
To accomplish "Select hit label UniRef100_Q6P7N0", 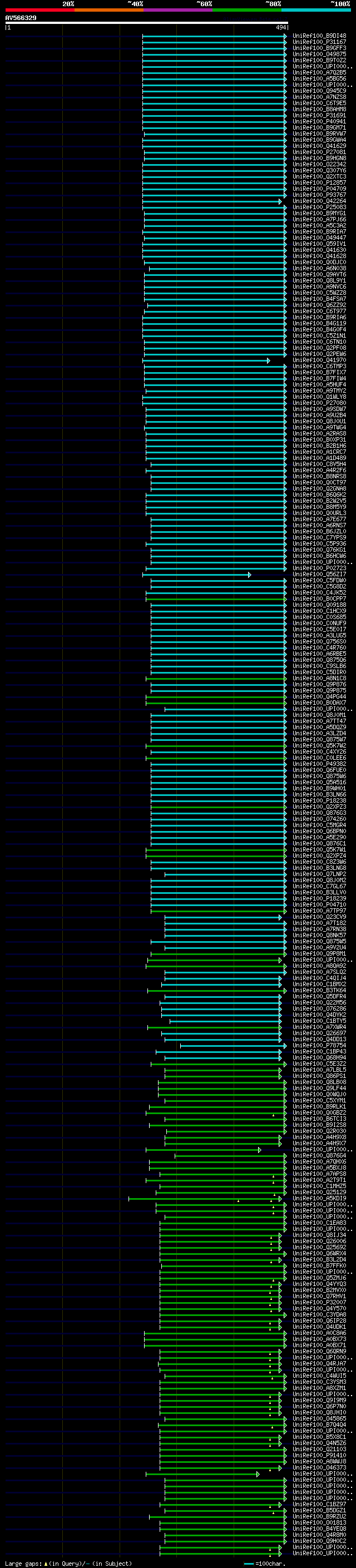I will 319,1406.
